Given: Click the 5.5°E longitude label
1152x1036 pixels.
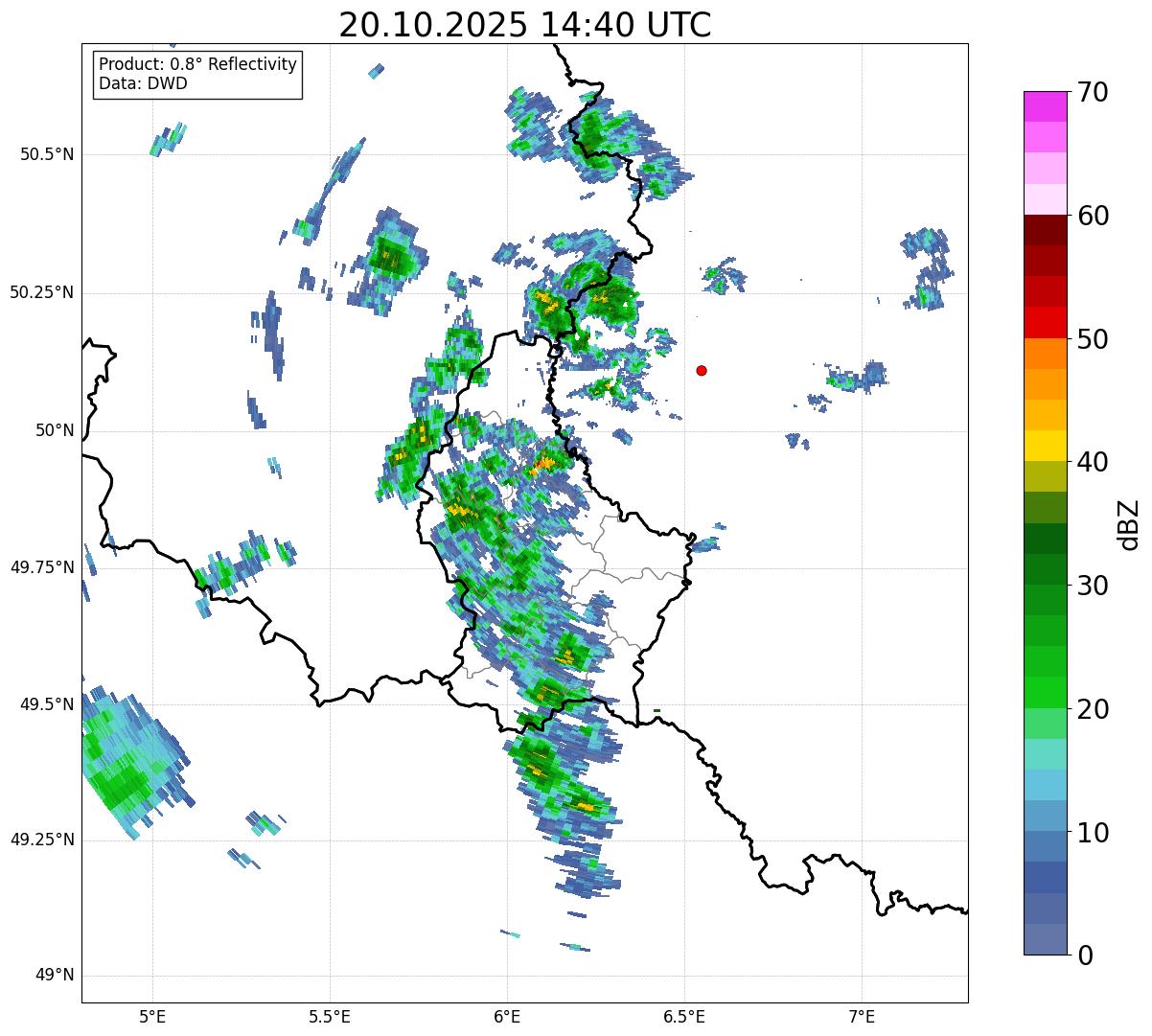Looking at the screenshot, I should pyautogui.click(x=330, y=1016).
